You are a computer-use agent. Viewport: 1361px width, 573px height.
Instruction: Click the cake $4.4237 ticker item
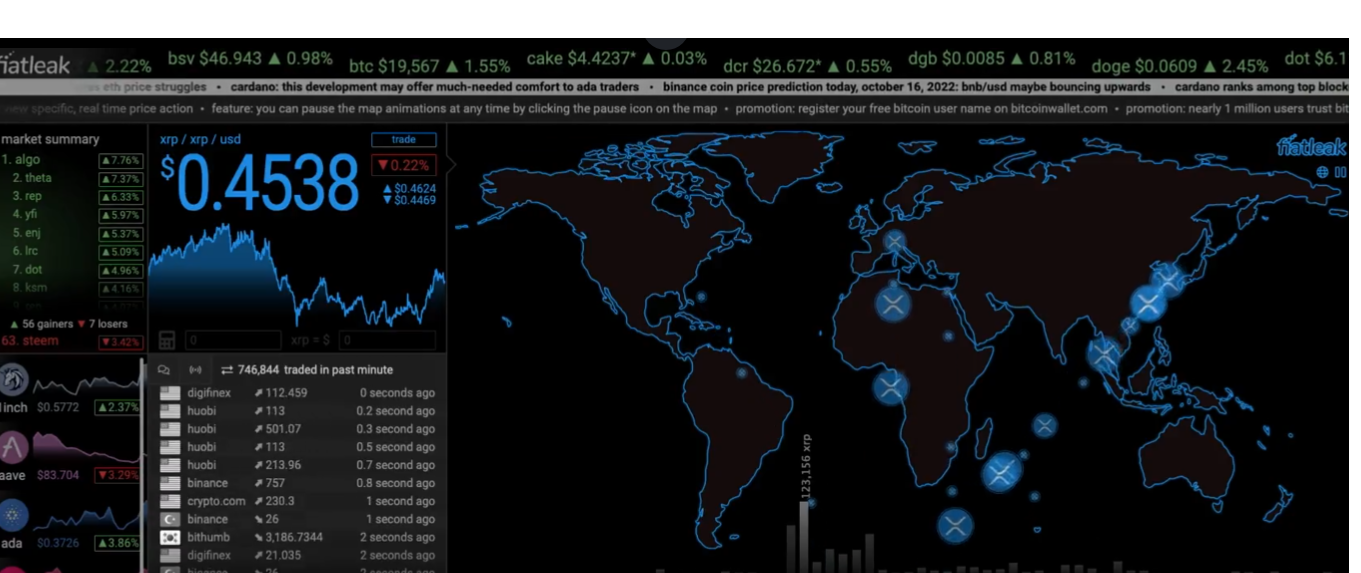tap(617, 59)
